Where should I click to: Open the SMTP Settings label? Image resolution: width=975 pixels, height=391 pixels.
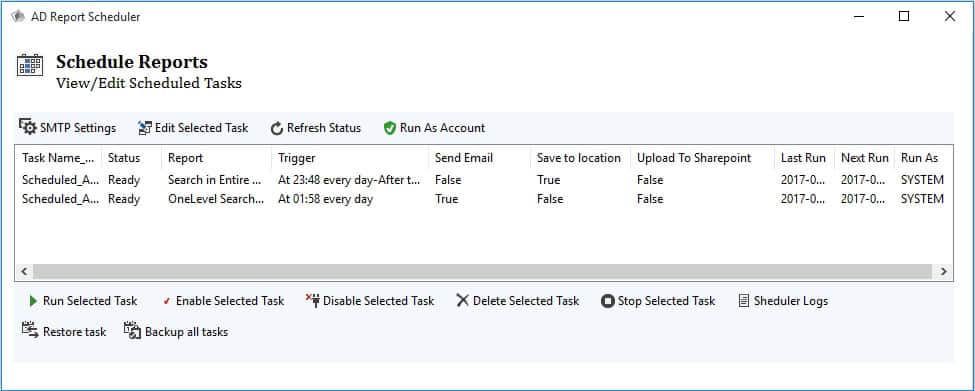click(78, 128)
